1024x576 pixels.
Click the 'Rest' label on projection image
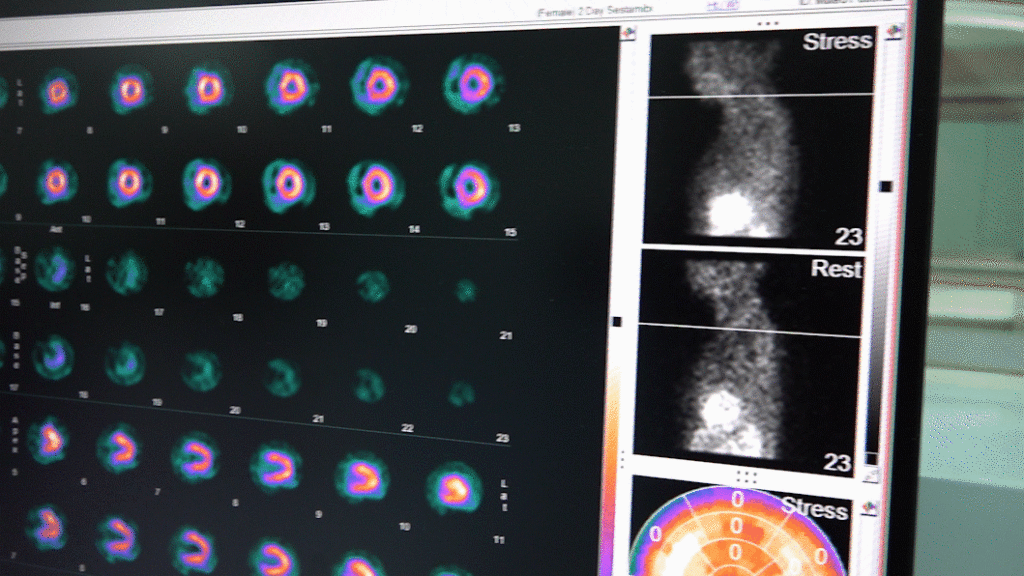[837, 268]
